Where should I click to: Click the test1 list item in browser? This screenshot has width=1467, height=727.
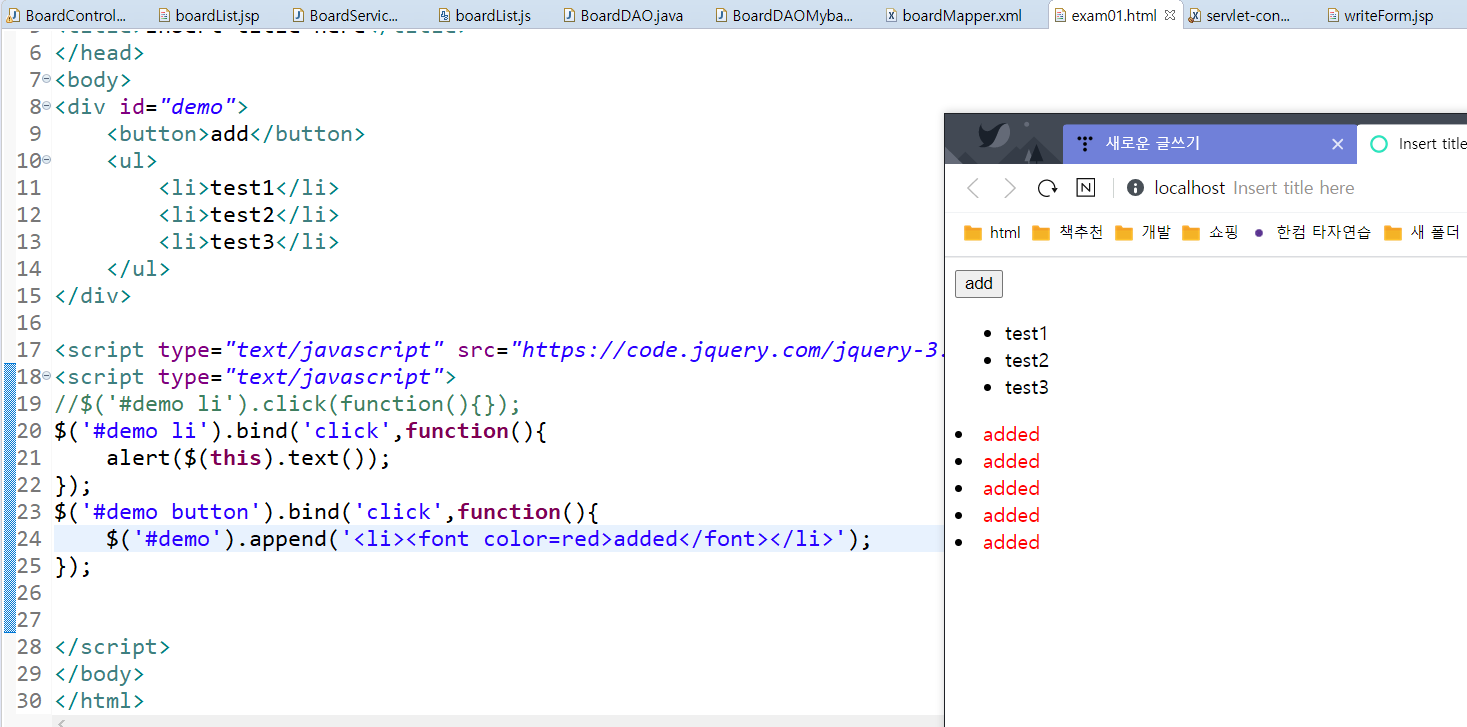pyautogui.click(x=1026, y=333)
